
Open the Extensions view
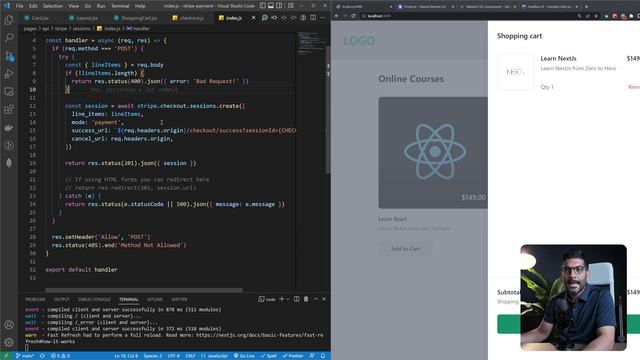coord(9,109)
